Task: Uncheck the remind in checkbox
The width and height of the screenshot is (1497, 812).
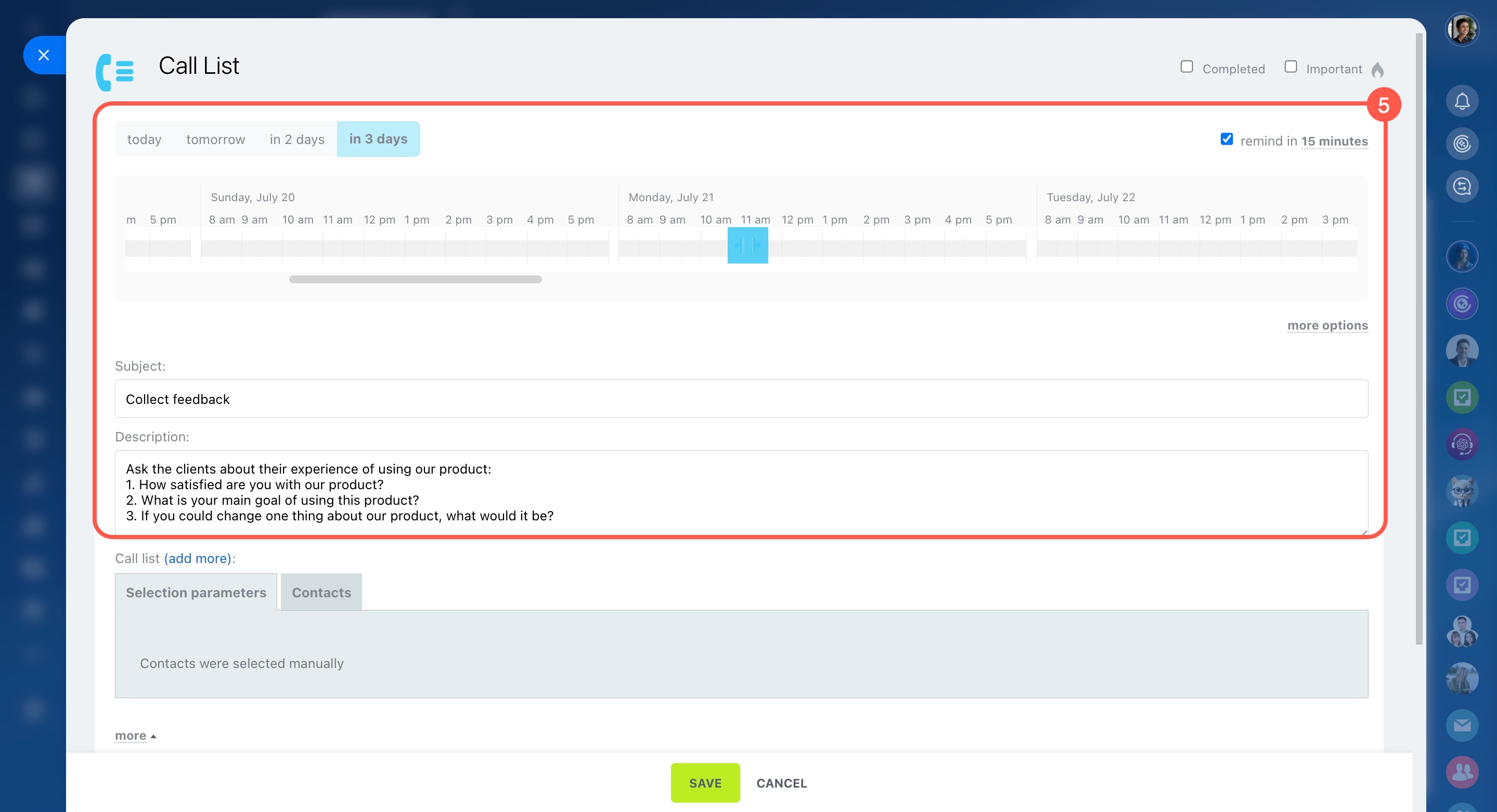Action: point(1226,139)
